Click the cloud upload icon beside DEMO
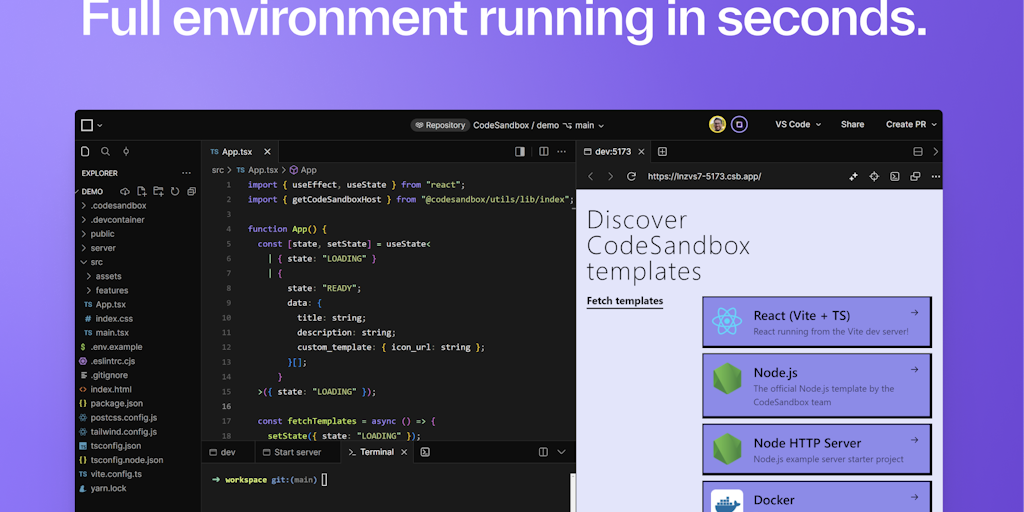The width and height of the screenshot is (1024, 512). [x=125, y=191]
